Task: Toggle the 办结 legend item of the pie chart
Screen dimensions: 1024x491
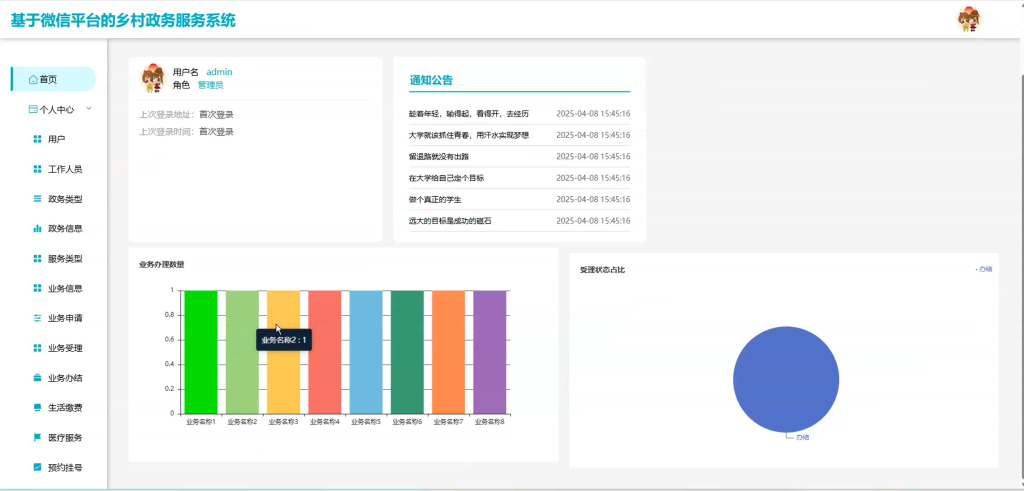Action: 984,269
